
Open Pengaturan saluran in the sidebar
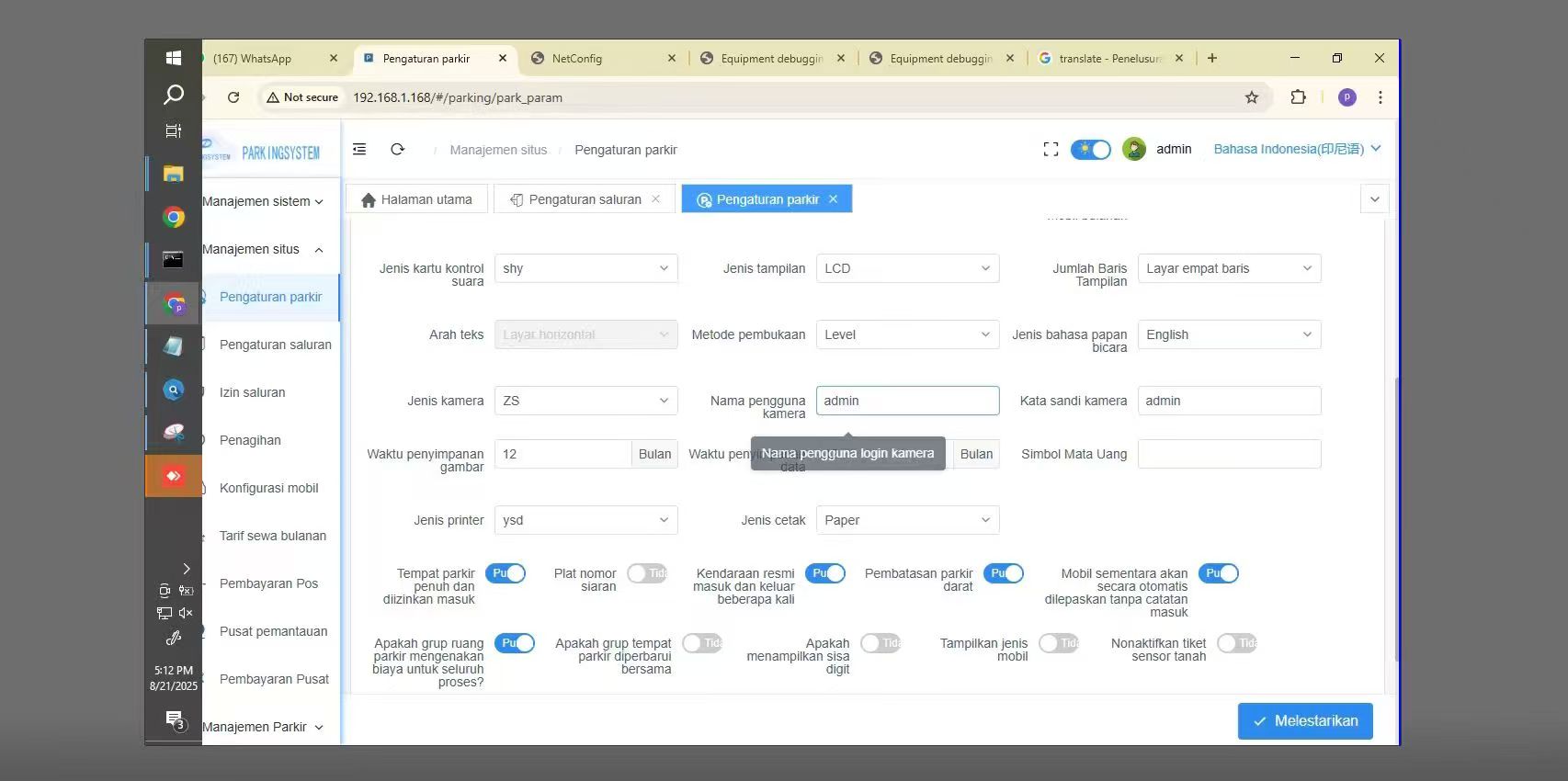pyautogui.click(x=275, y=345)
